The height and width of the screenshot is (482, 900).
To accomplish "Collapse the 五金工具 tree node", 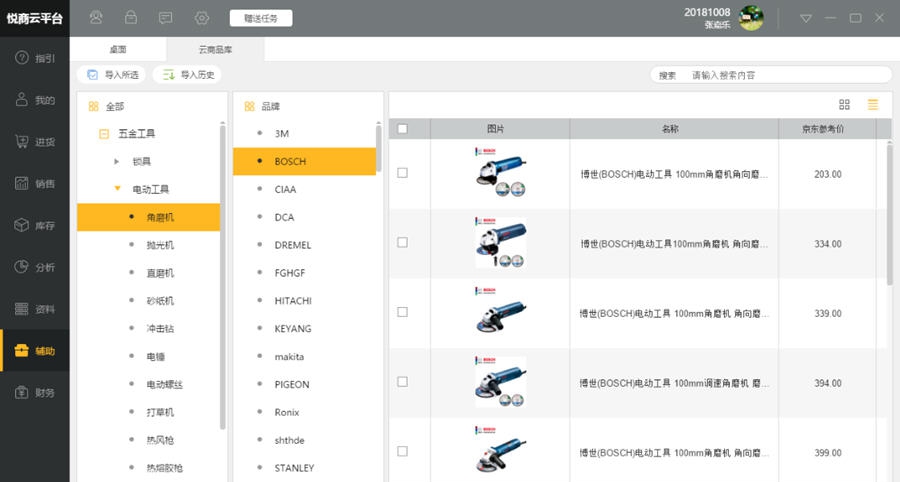I will point(104,134).
